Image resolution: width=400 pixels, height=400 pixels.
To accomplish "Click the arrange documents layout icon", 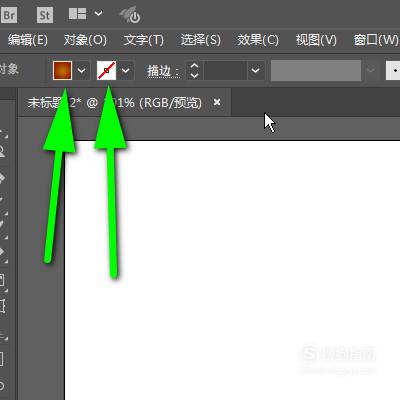I will (x=77, y=14).
